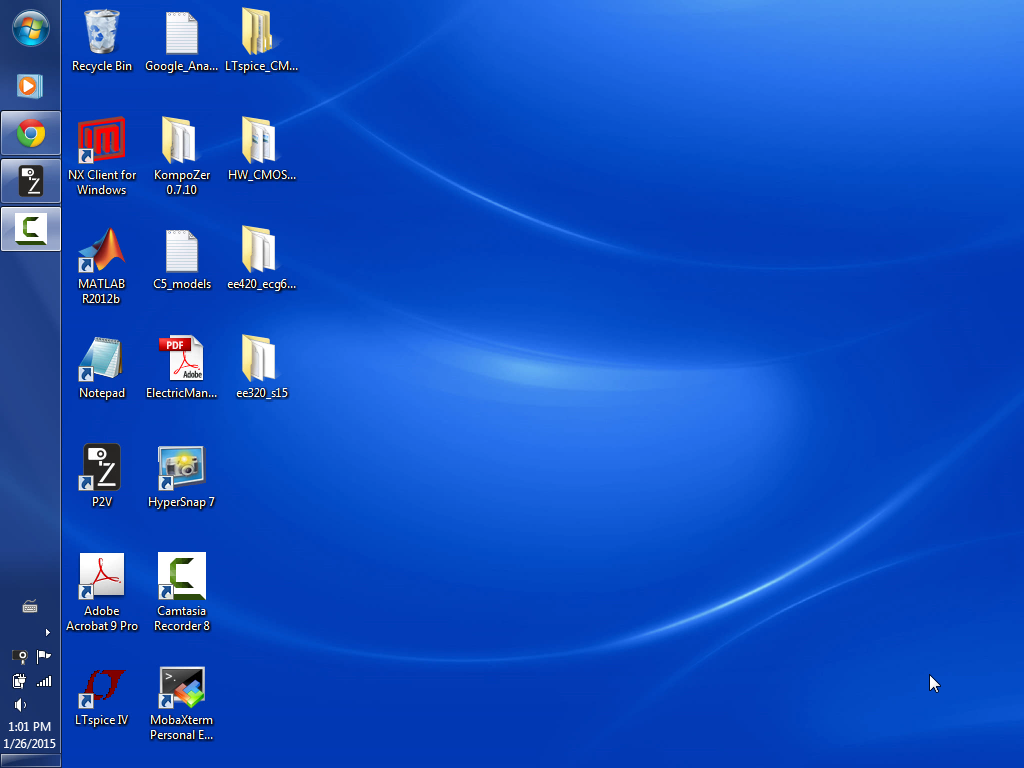
Task: Click the Camtasia taskbar button
Action: pos(30,229)
